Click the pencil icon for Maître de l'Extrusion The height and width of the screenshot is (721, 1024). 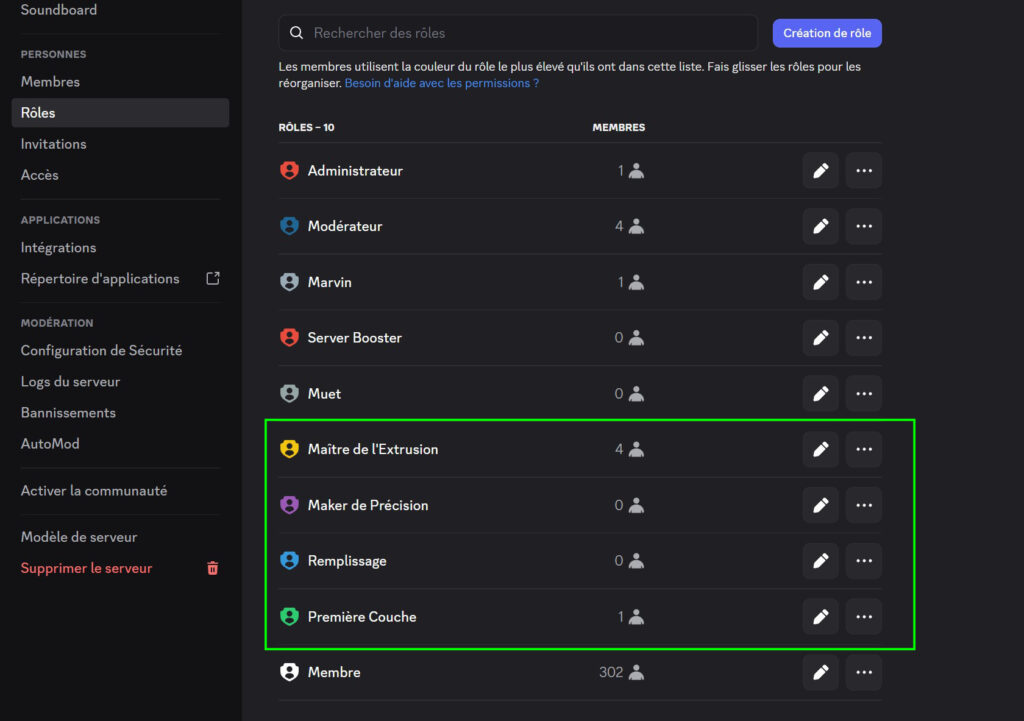[820, 450]
